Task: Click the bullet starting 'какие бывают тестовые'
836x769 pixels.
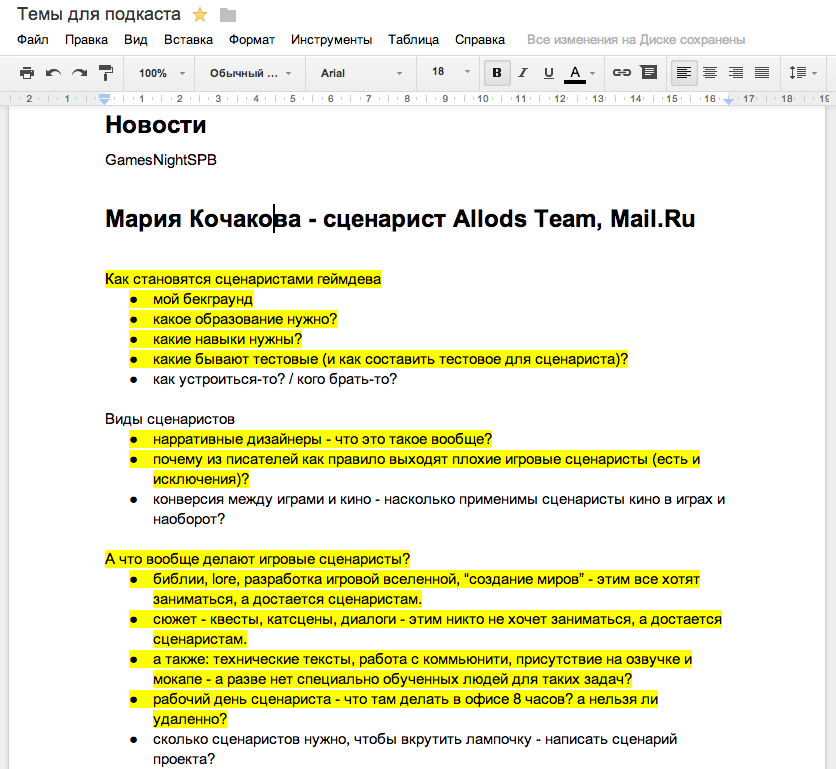Action: point(390,359)
